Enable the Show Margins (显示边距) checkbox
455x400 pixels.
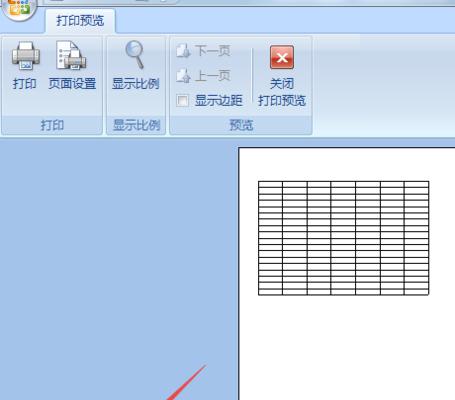point(182,100)
